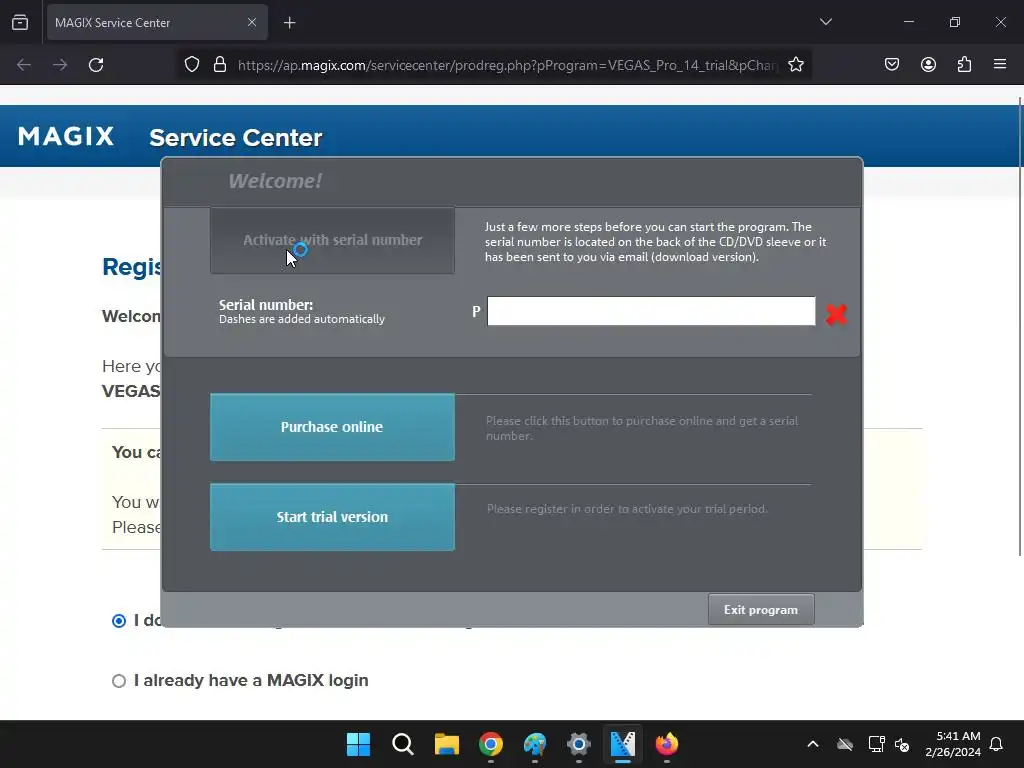Screen dimensions: 1024x768
Task: Open the Paint app from the taskbar
Action: [535, 744]
